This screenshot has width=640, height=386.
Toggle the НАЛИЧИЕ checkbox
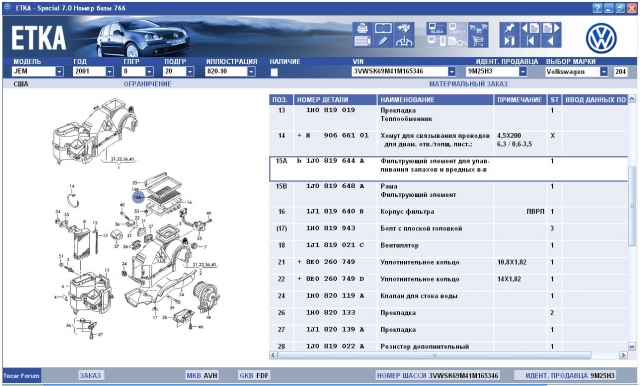(x=274, y=72)
